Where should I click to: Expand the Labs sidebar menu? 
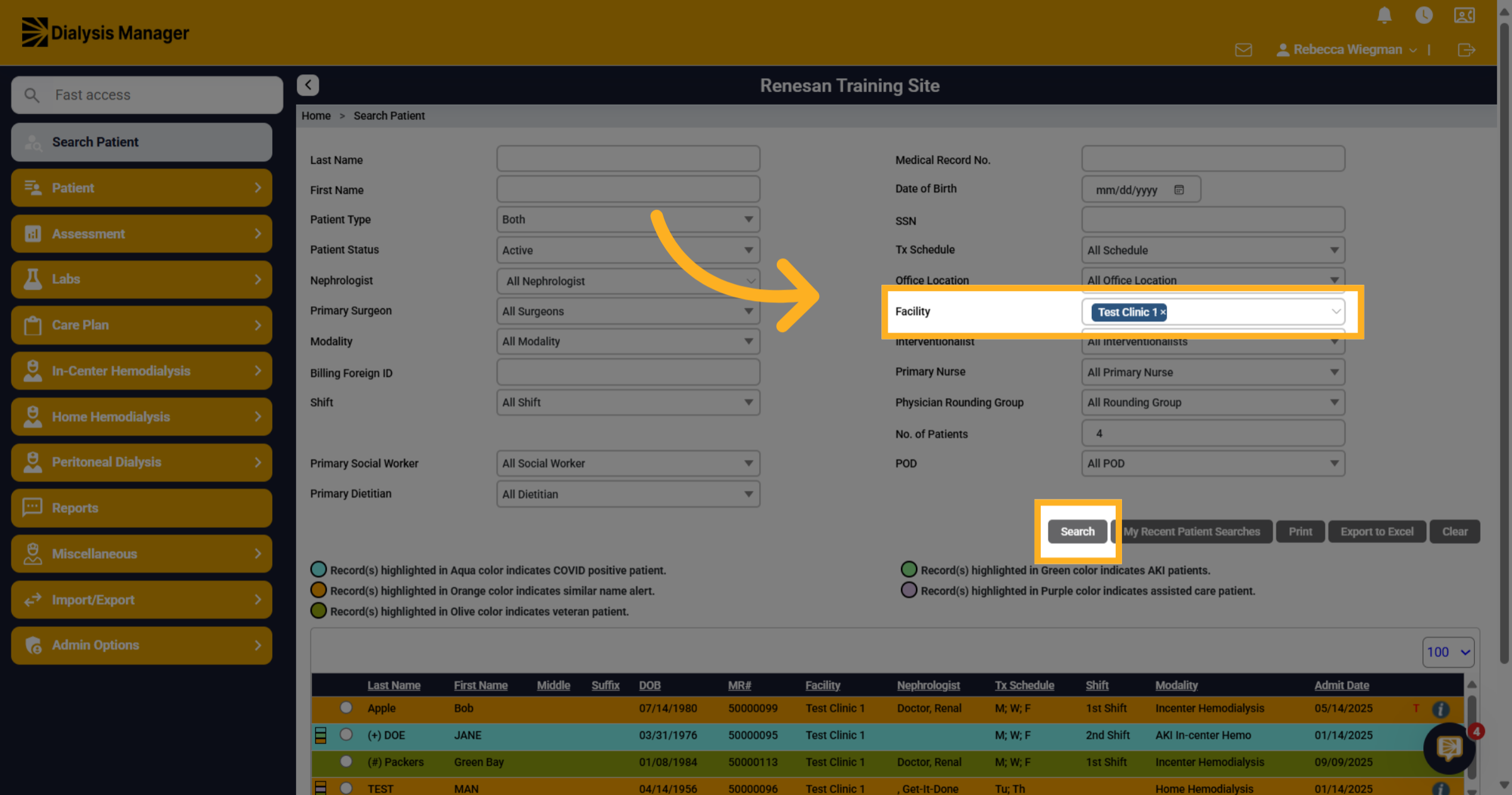(x=142, y=279)
